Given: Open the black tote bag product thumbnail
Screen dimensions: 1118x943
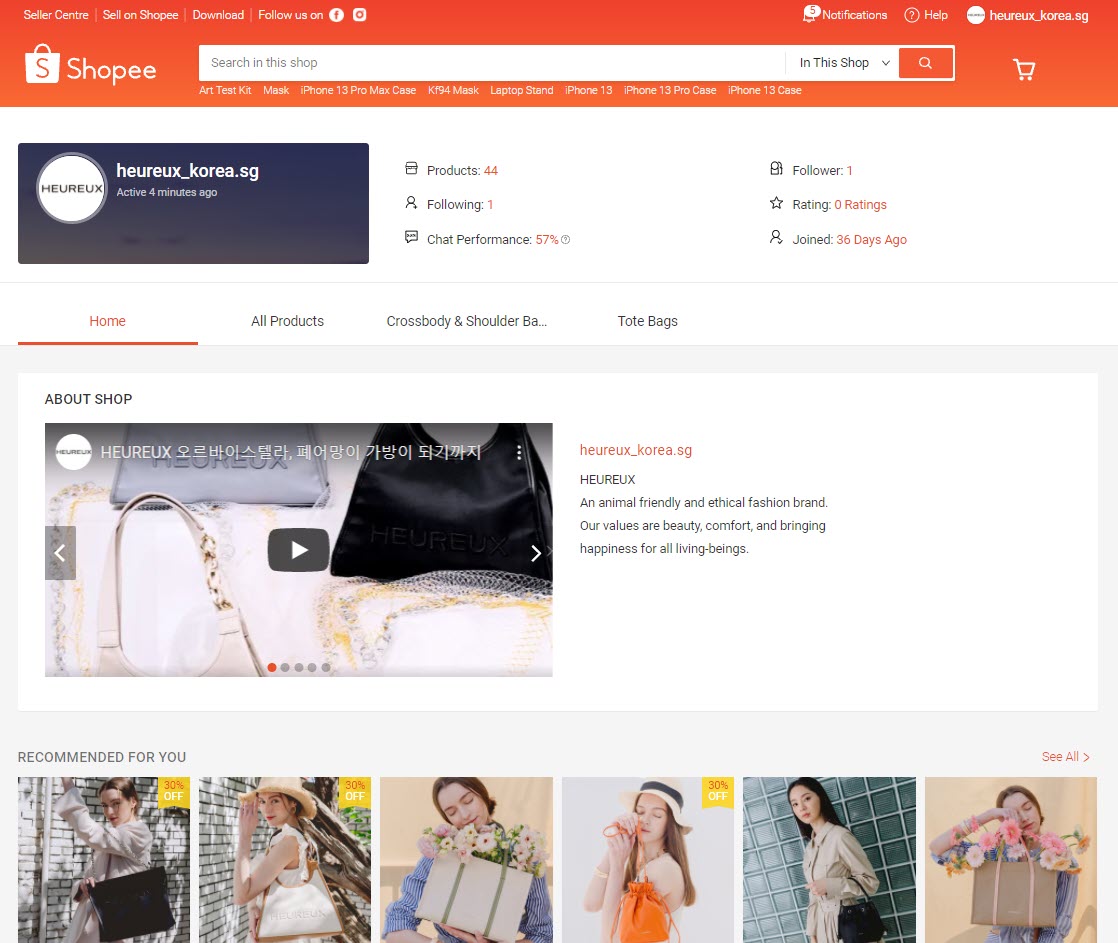Looking at the screenshot, I should click(x=104, y=860).
